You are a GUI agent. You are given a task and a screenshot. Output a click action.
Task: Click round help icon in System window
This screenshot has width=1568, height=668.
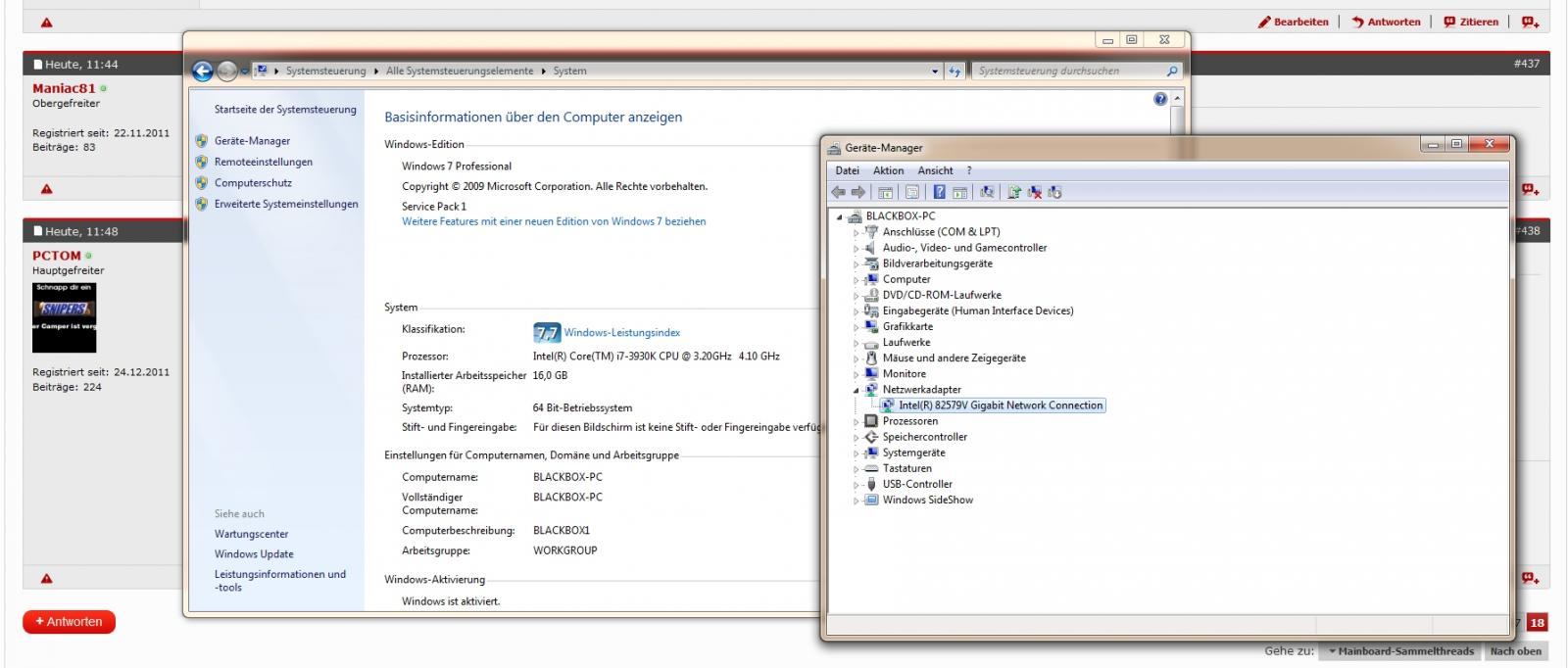tap(1160, 99)
